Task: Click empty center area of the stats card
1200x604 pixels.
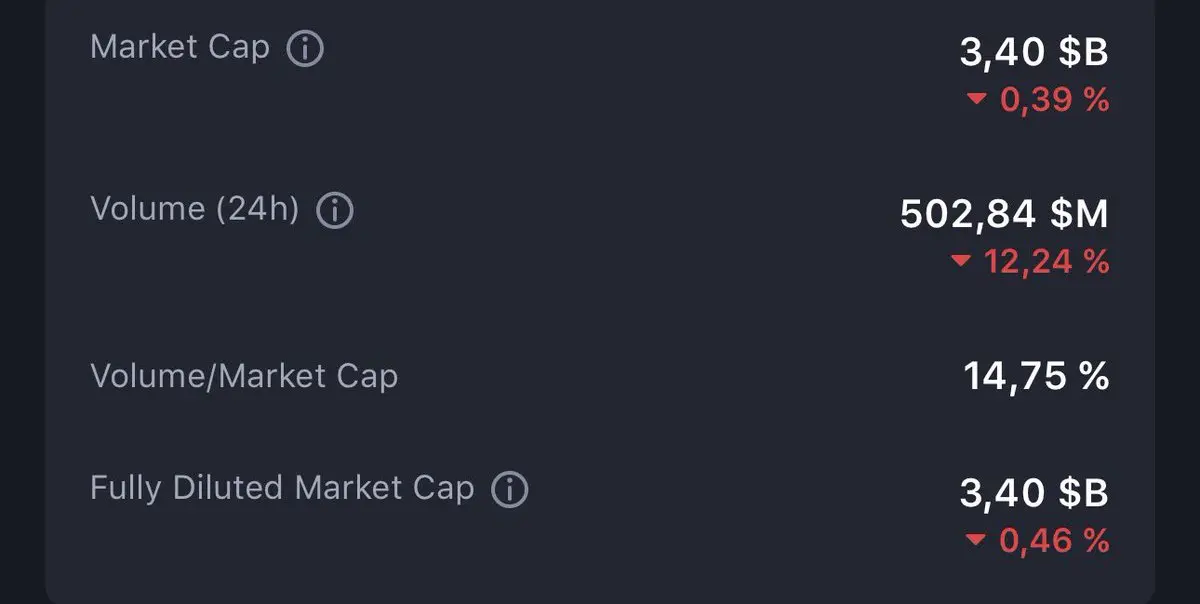Action: pyautogui.click(x=650, y=300)
